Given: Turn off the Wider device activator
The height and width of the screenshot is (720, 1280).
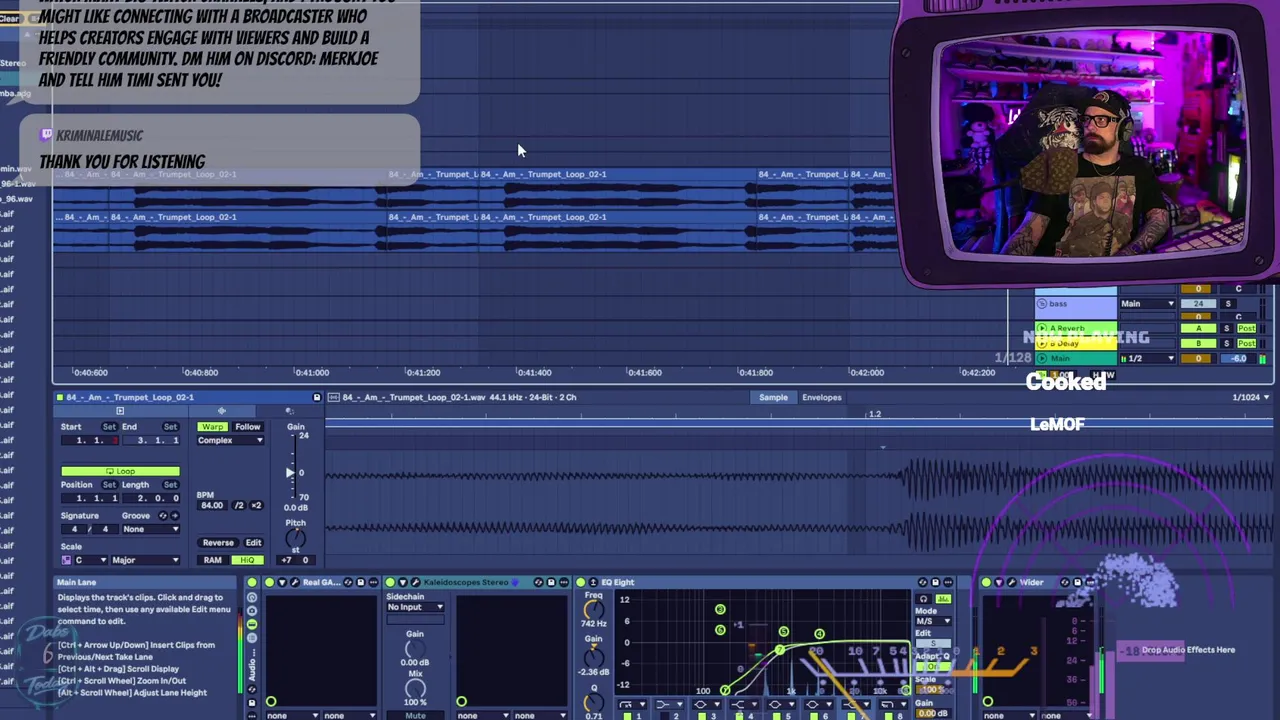Looking at the screenshot, I should pyautogui.click(x=986, y=582).
